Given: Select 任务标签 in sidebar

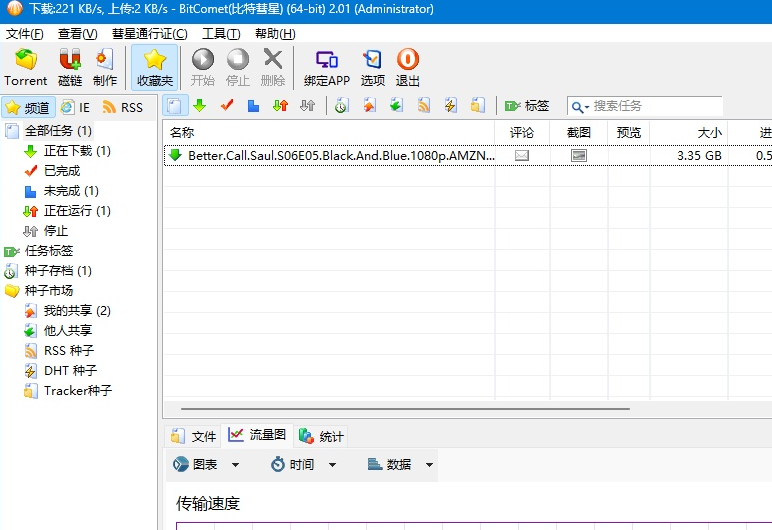Looking at the screenshot, I should (49, 251).
